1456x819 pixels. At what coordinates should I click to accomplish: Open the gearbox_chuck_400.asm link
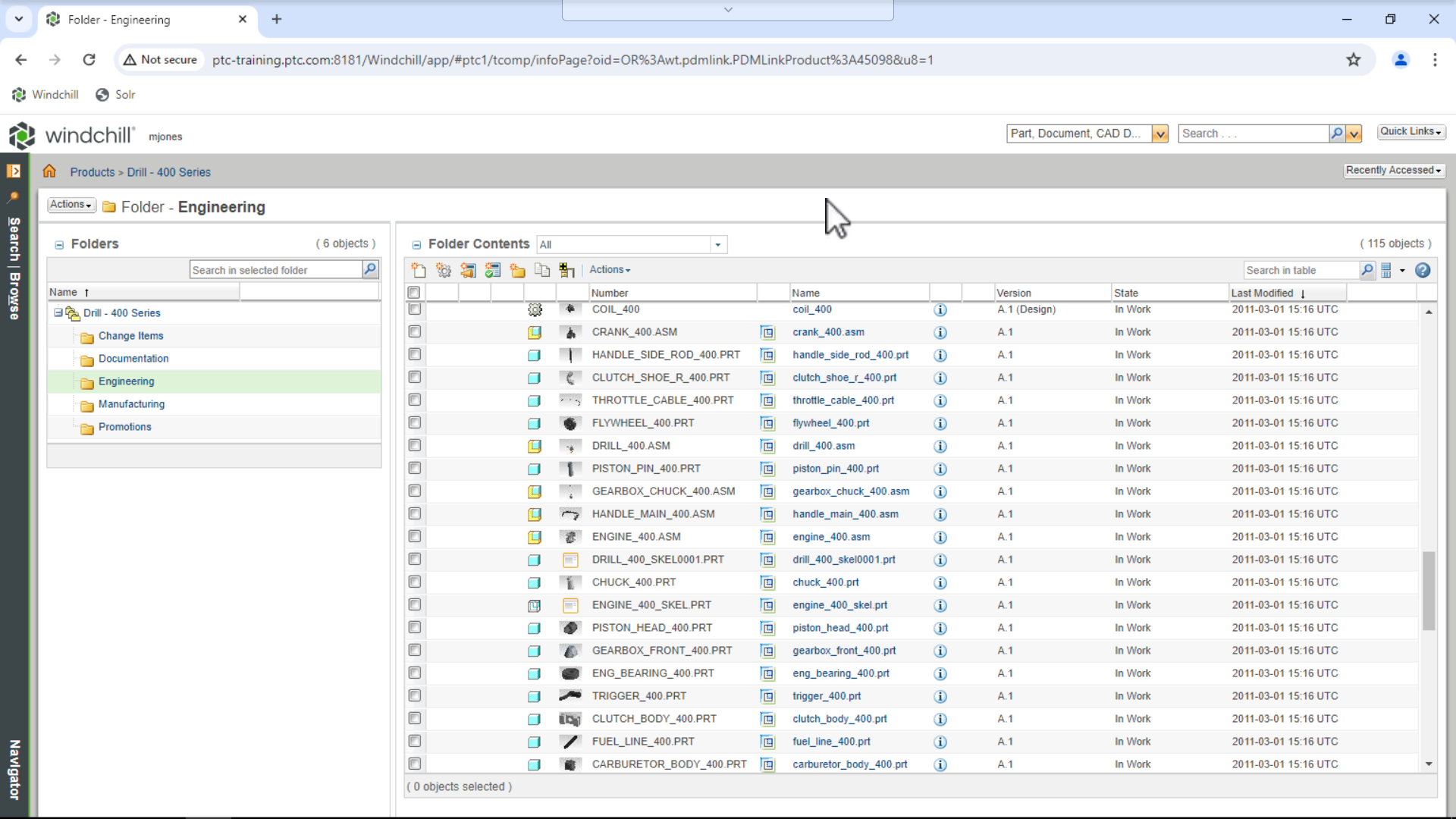tap(851, 491)
